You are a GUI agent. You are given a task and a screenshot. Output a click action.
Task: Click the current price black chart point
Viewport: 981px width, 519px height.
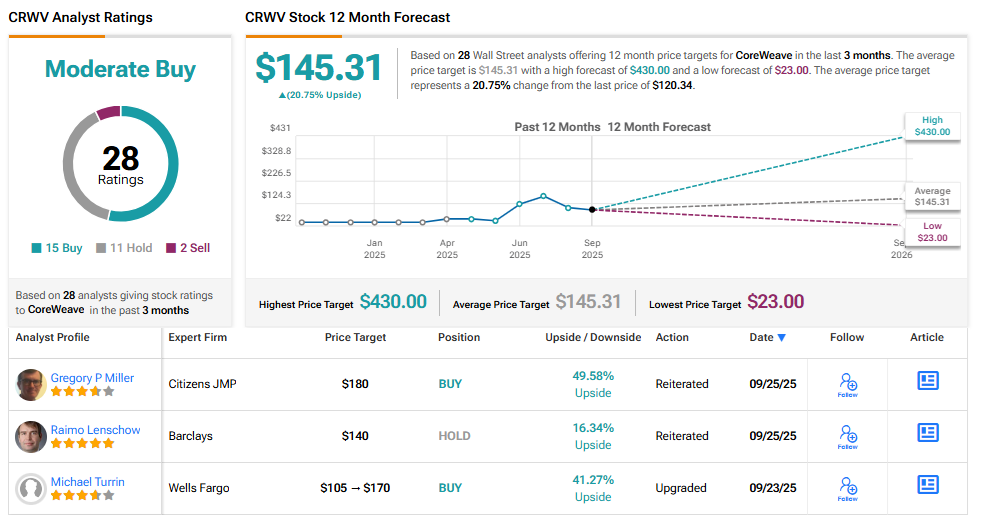[x=592, y=209]
